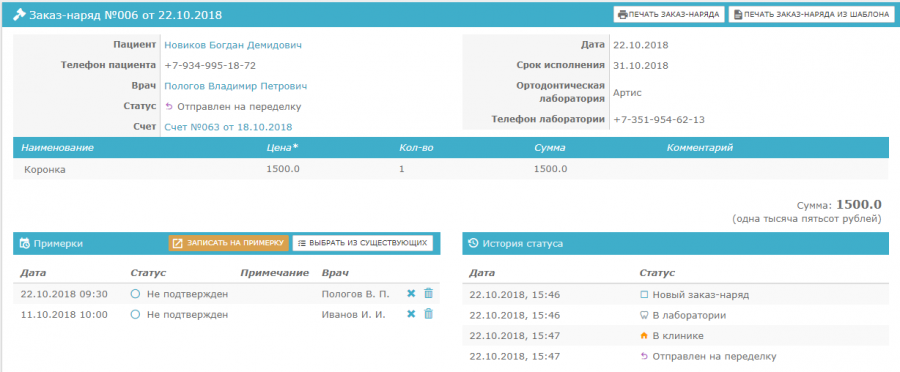Click the В клинике status history entry
This screenshot has height=372, width=900.
(x=678, y=336)
